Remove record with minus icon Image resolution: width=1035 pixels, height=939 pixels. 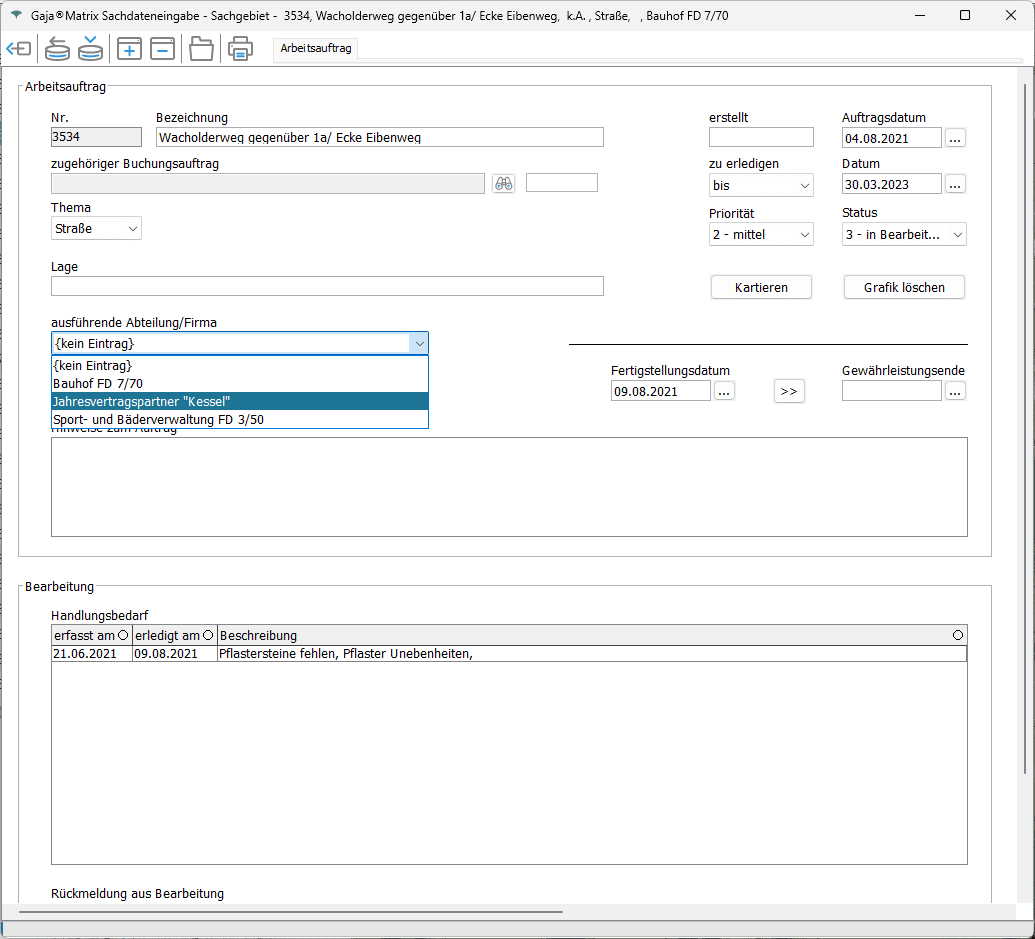pos(162,48)
